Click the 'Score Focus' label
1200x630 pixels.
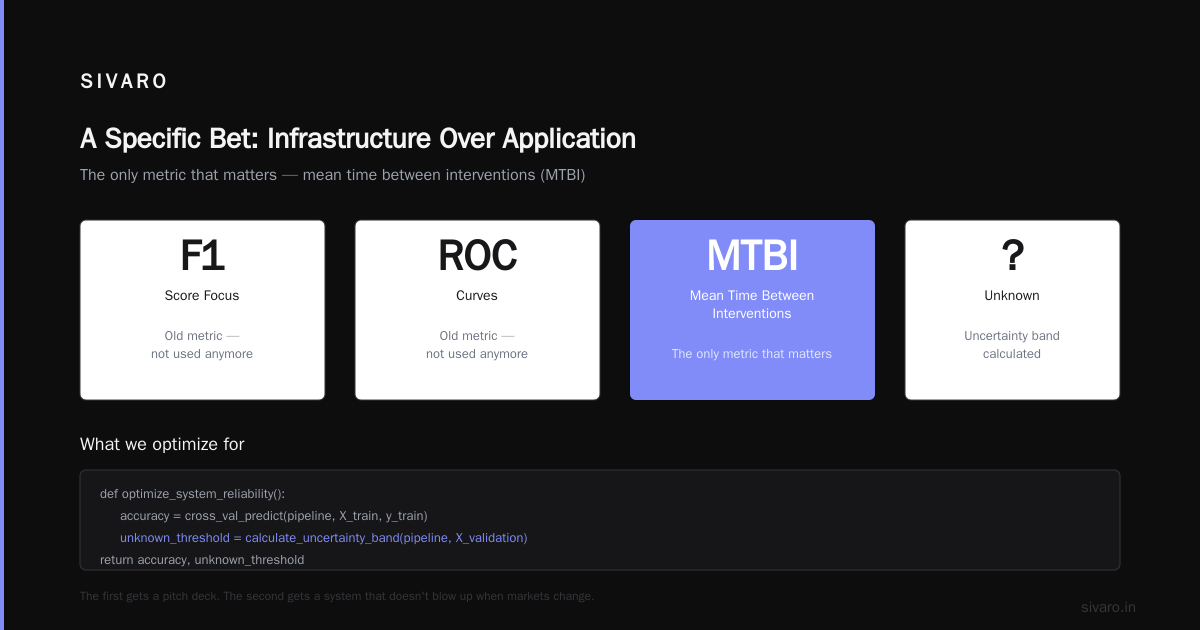[202, 296]
